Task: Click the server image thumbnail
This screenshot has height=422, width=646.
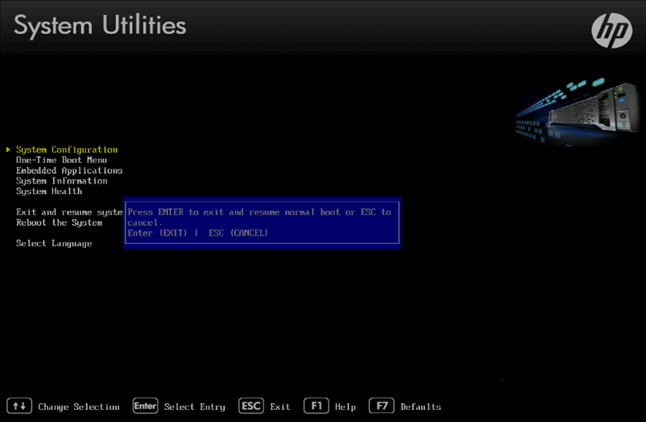Action: point(578,111)
